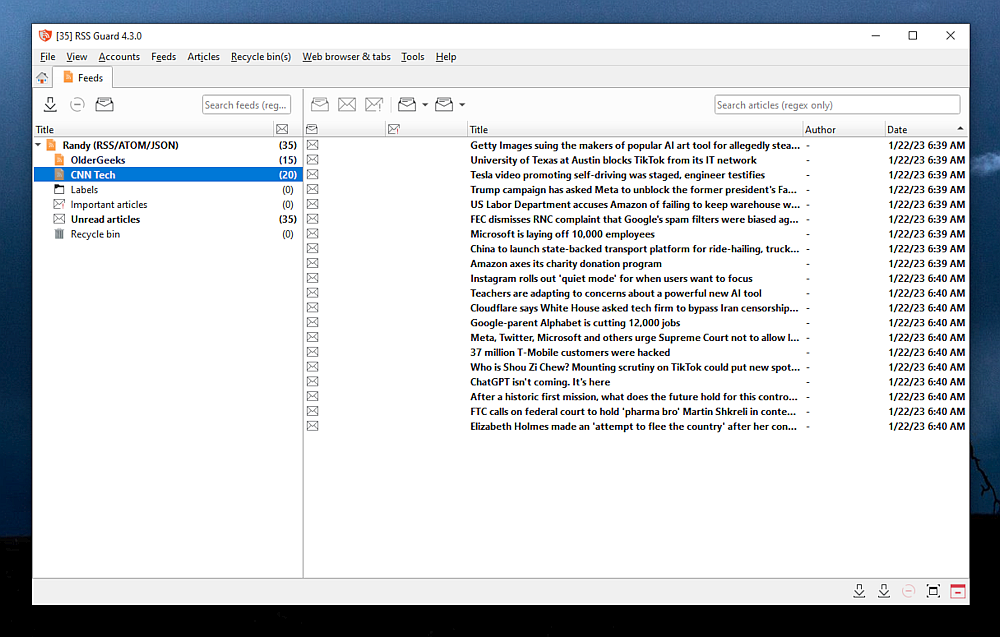Click the first download icon in status bar

[x=859, y=591]
